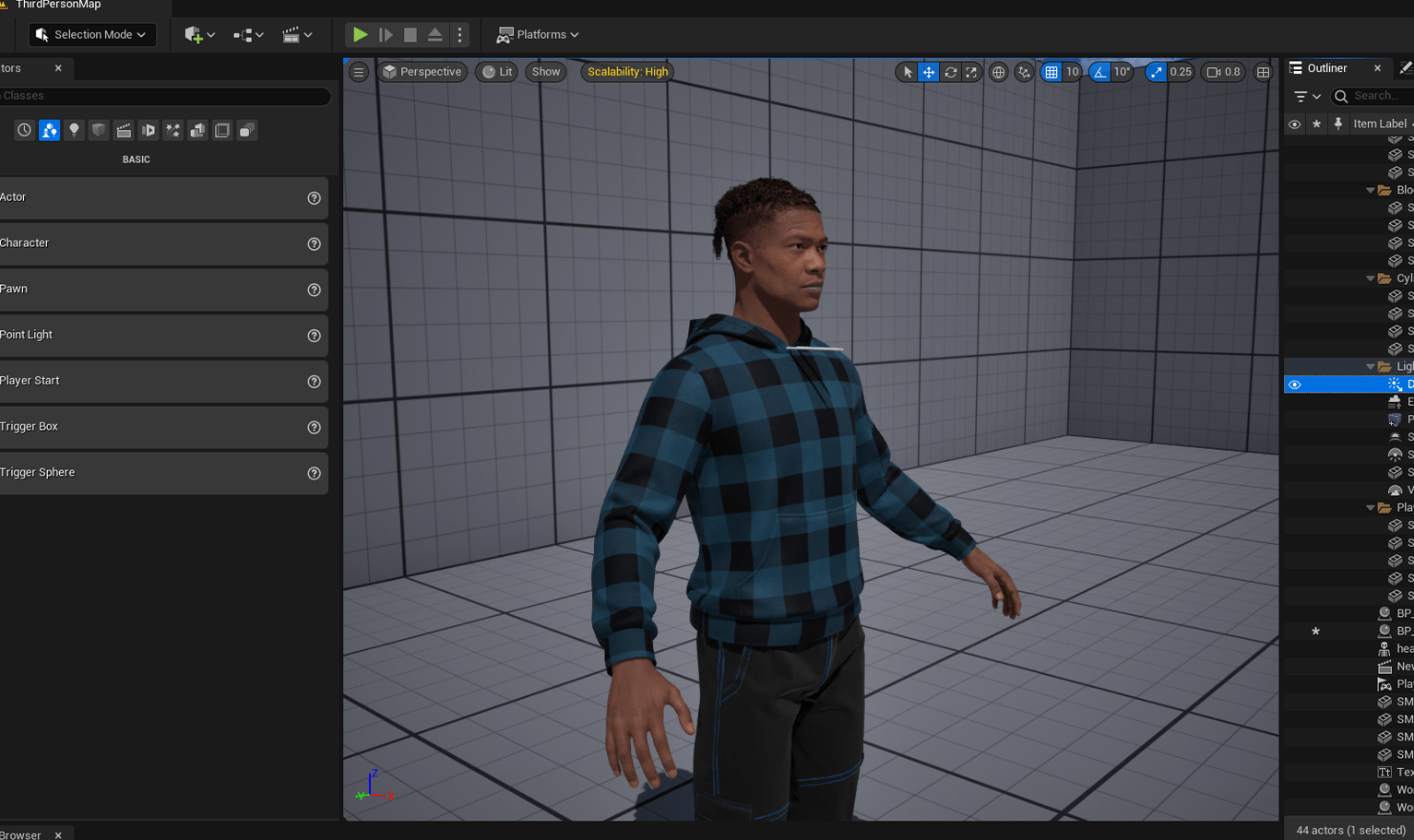Show help for Trigger Box
Image resolution: width=1414 pixels, height=840 pixels.
pos(314,428)
